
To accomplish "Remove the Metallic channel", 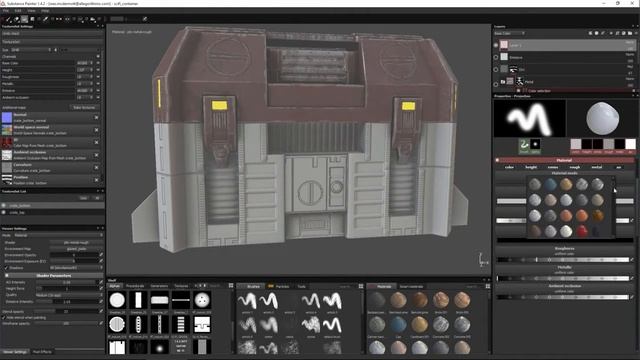I will (x=98, y=84).
